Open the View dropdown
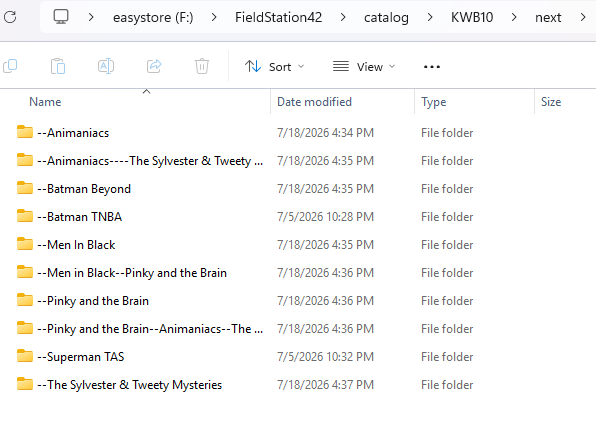Image resolution: width=596 pixels, height=438 pixels. tap(364, 67)
